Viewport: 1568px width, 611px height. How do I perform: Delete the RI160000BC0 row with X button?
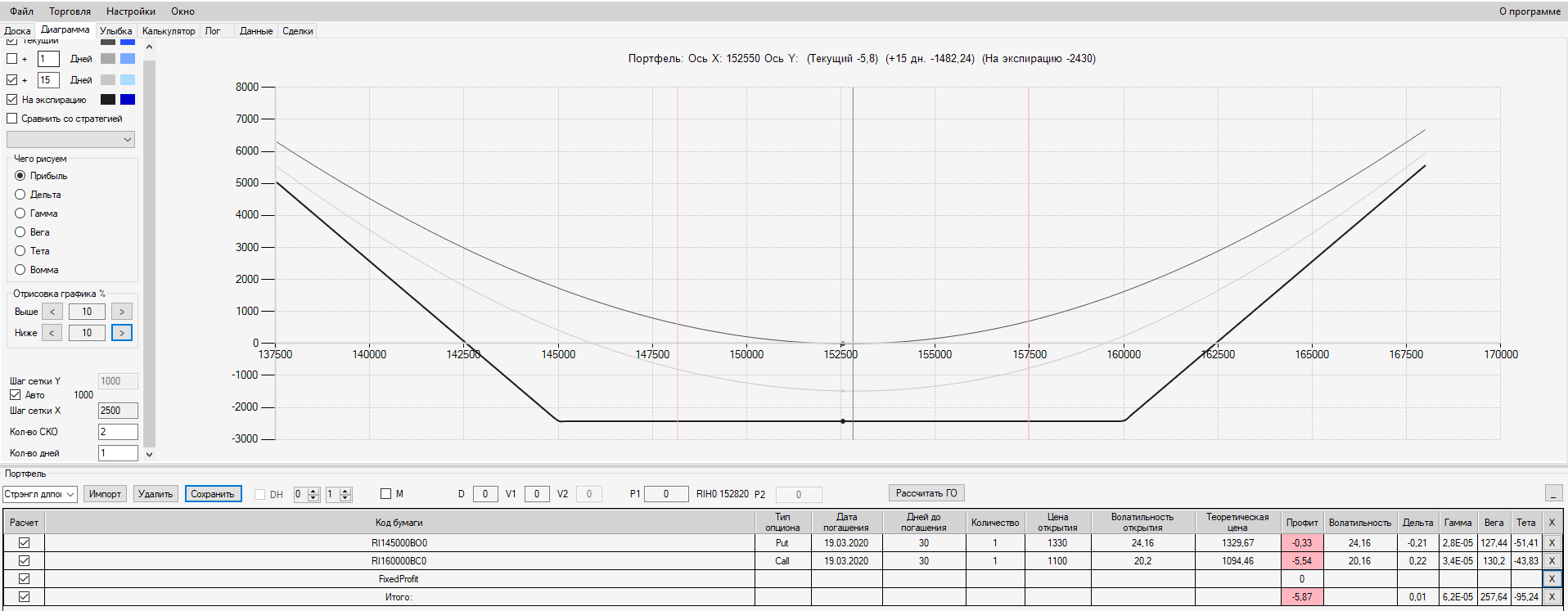tap(1551, 560)
